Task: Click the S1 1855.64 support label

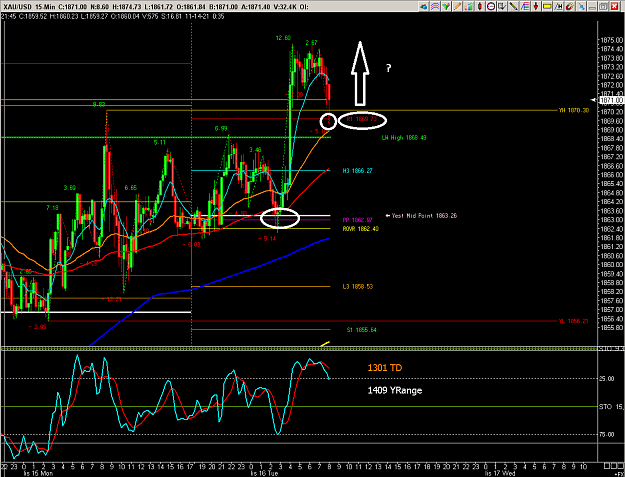Action: pos(361,330)
